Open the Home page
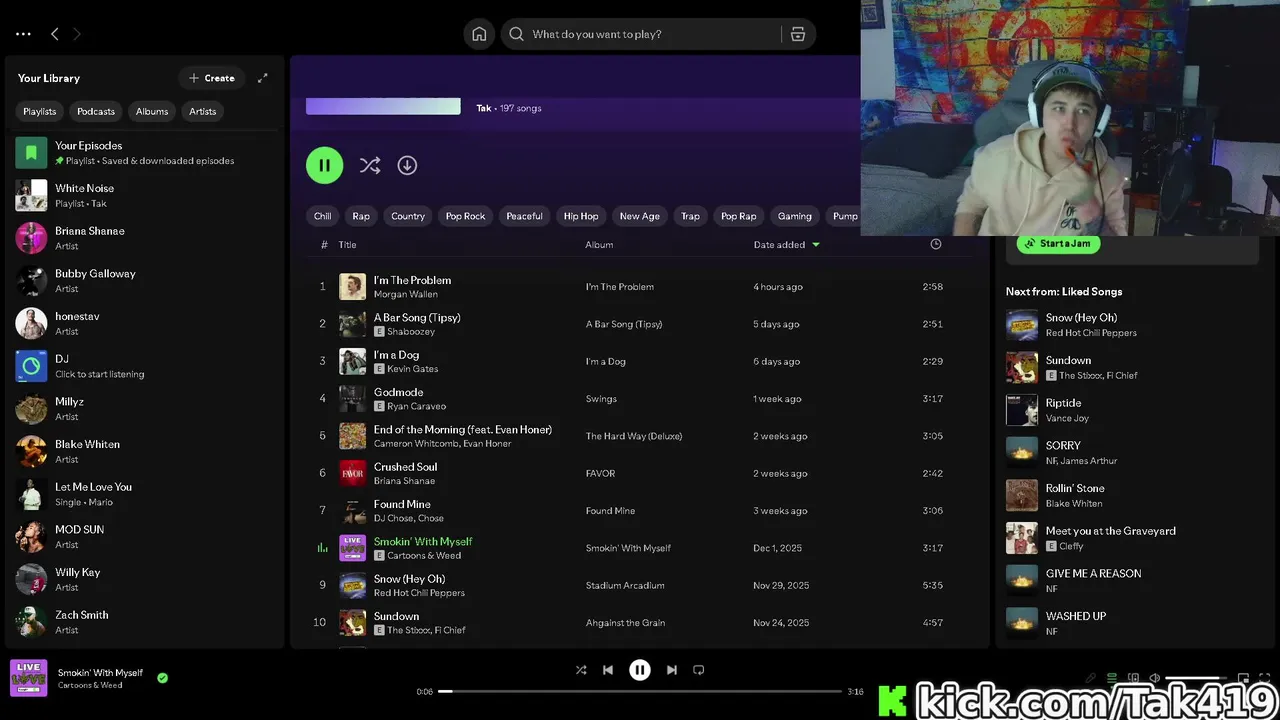Screen dimensions: 1280x720 [479, 34]
